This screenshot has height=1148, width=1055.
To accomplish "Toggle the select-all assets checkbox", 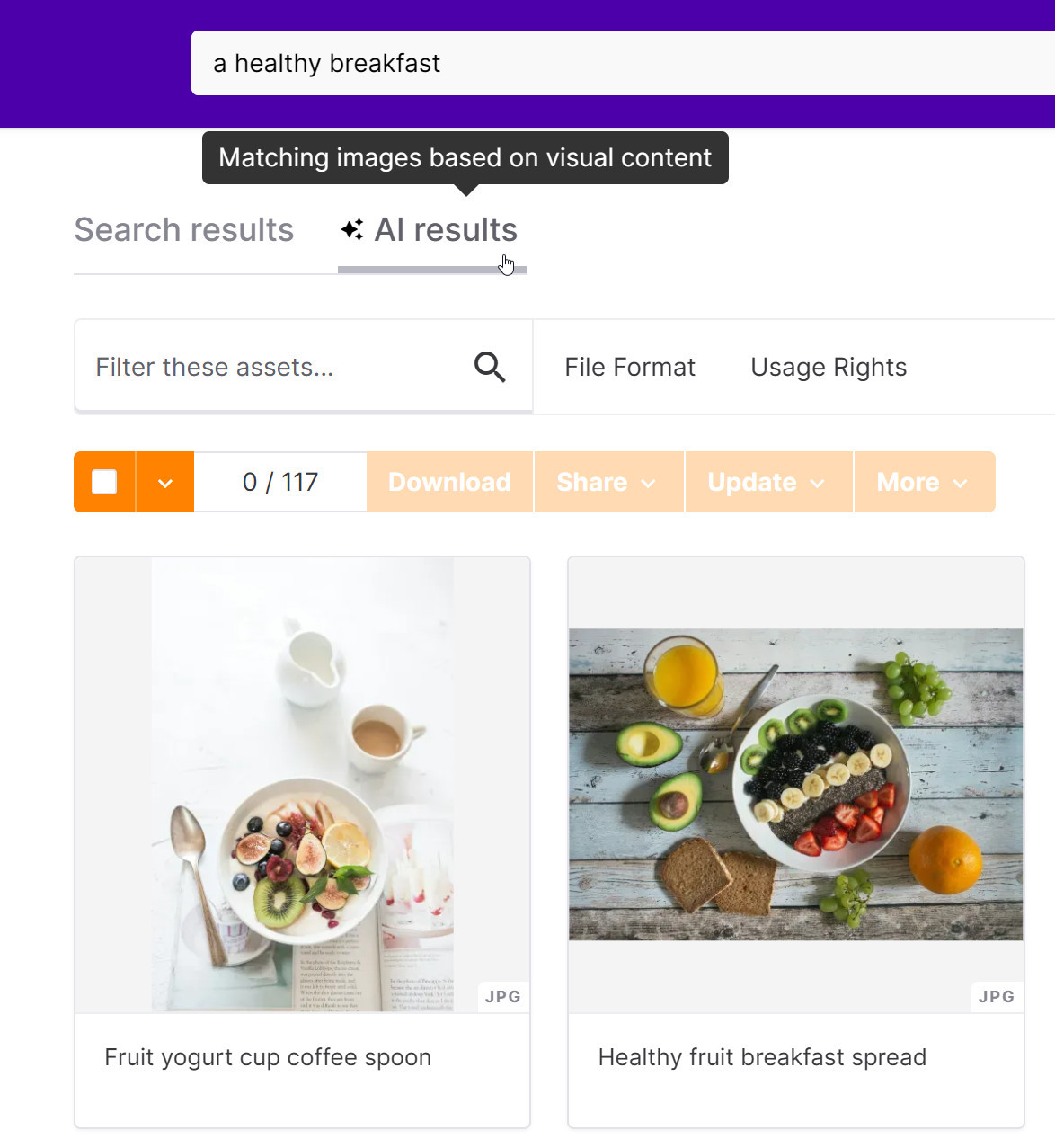I will [104, 482].
